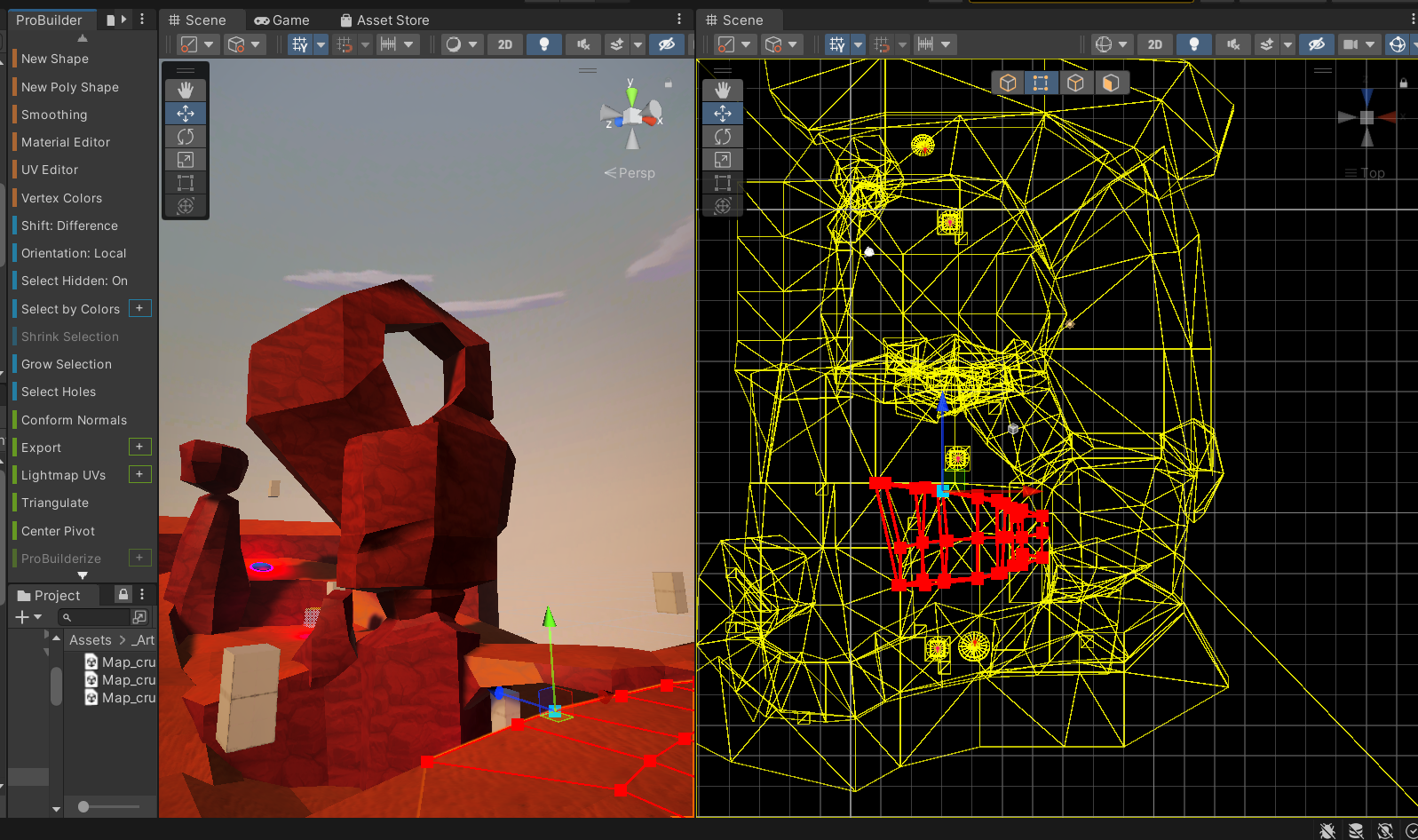This screenshot has width=1418, height=840.
Task: Open snap increment dropdown in left Scene
Action: [x=397, y=44]
